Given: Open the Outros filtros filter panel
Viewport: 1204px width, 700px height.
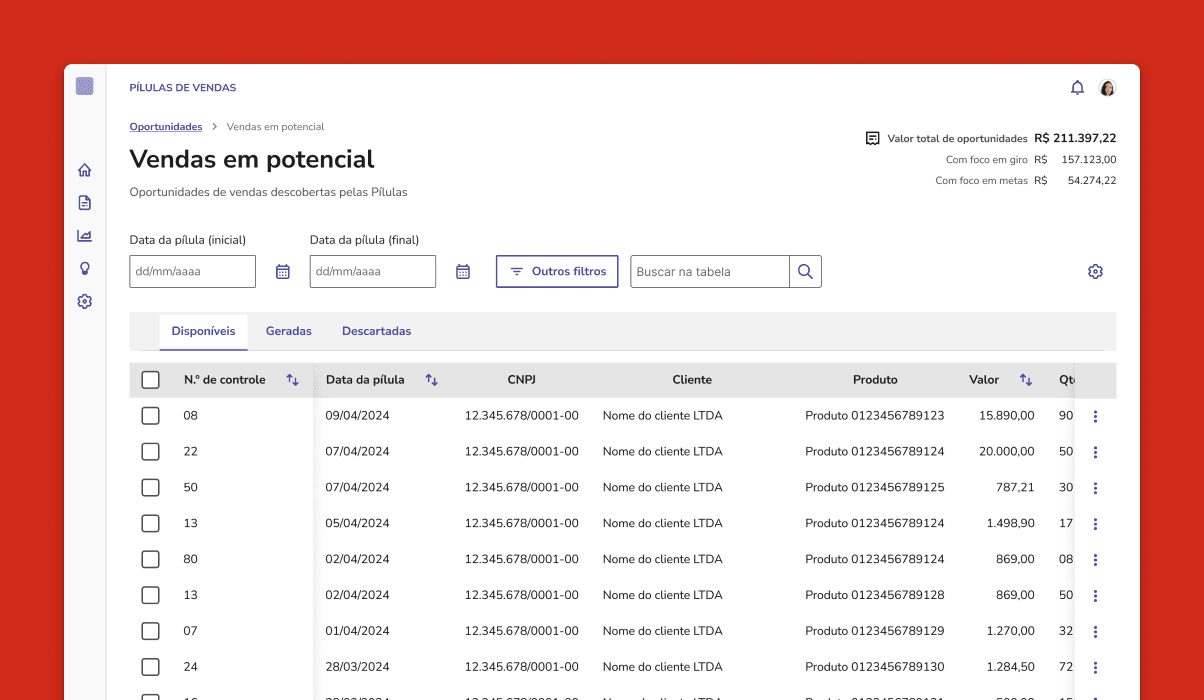Looking at the screenshot, I should point(557,272).
